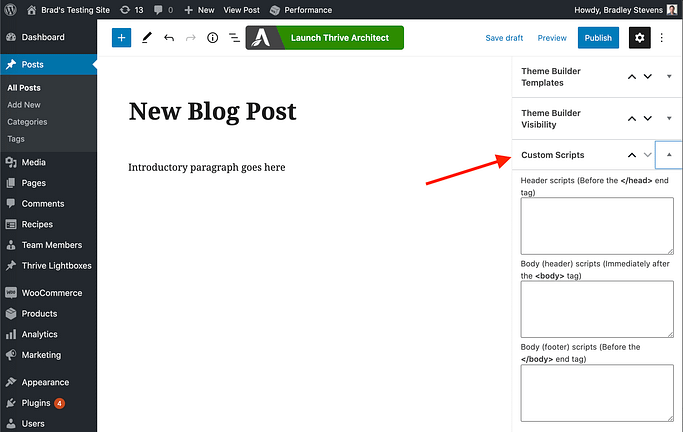Image resolution: width=683 pixels, height=432 pixels.
Task: Toggle the settings gear sidebar button
Action: click(x=639, y=38)
